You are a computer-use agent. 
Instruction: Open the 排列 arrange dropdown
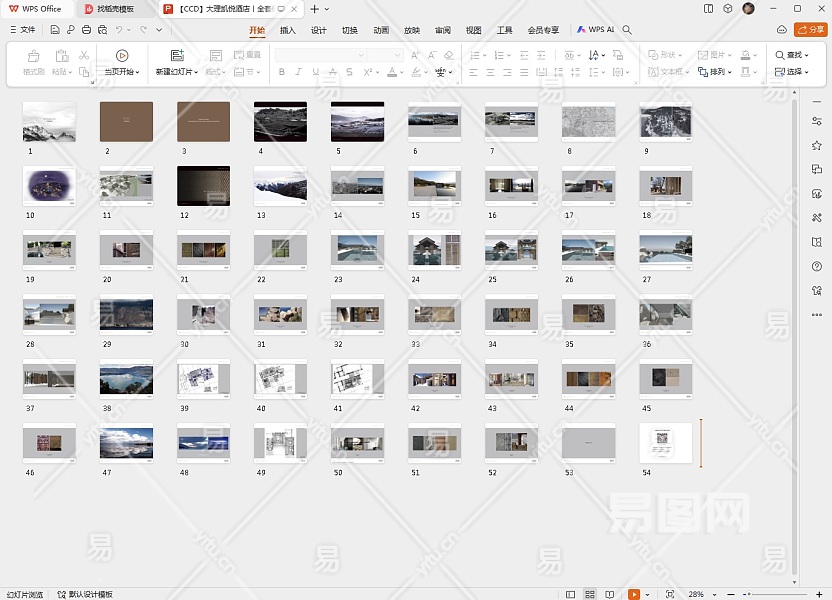pos(716,72)
